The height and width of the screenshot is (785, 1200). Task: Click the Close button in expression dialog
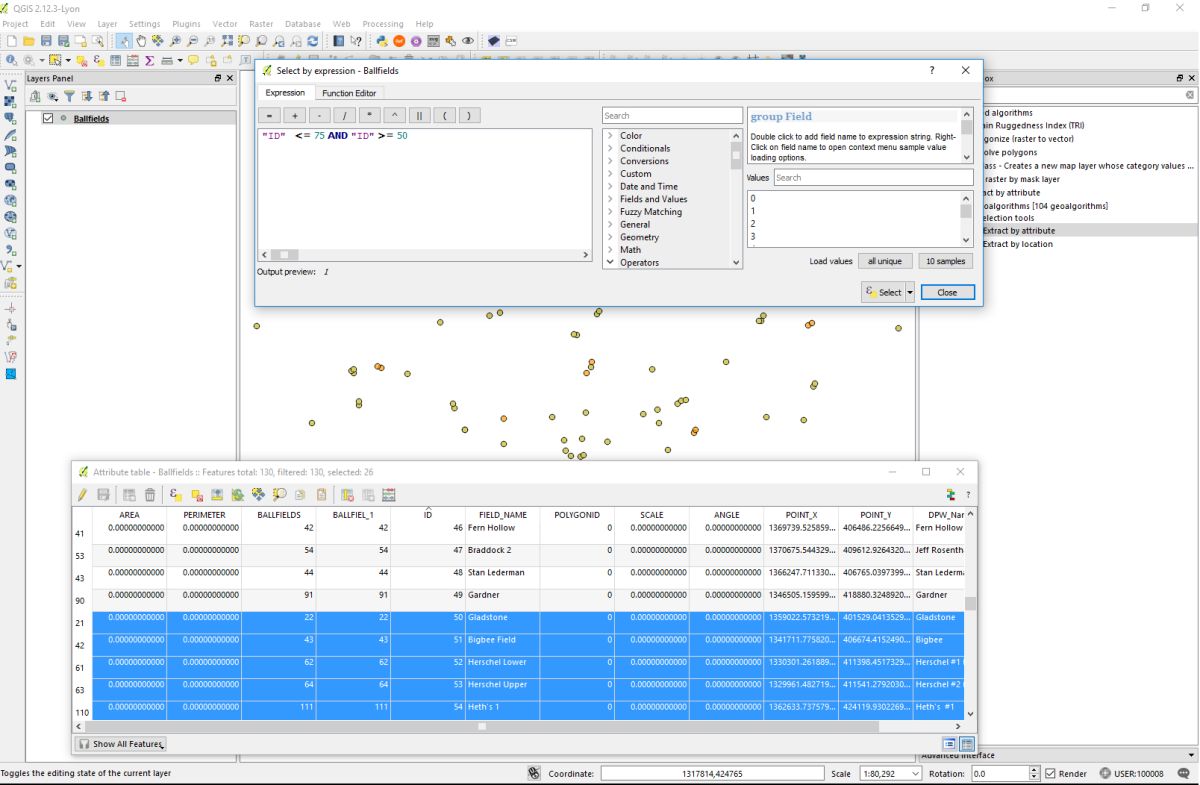(x=947, y=292)
